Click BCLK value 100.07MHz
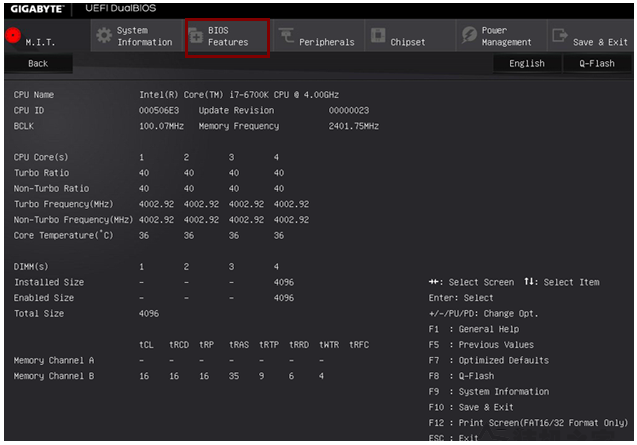 pyautogui.click(x=161, y=126)
